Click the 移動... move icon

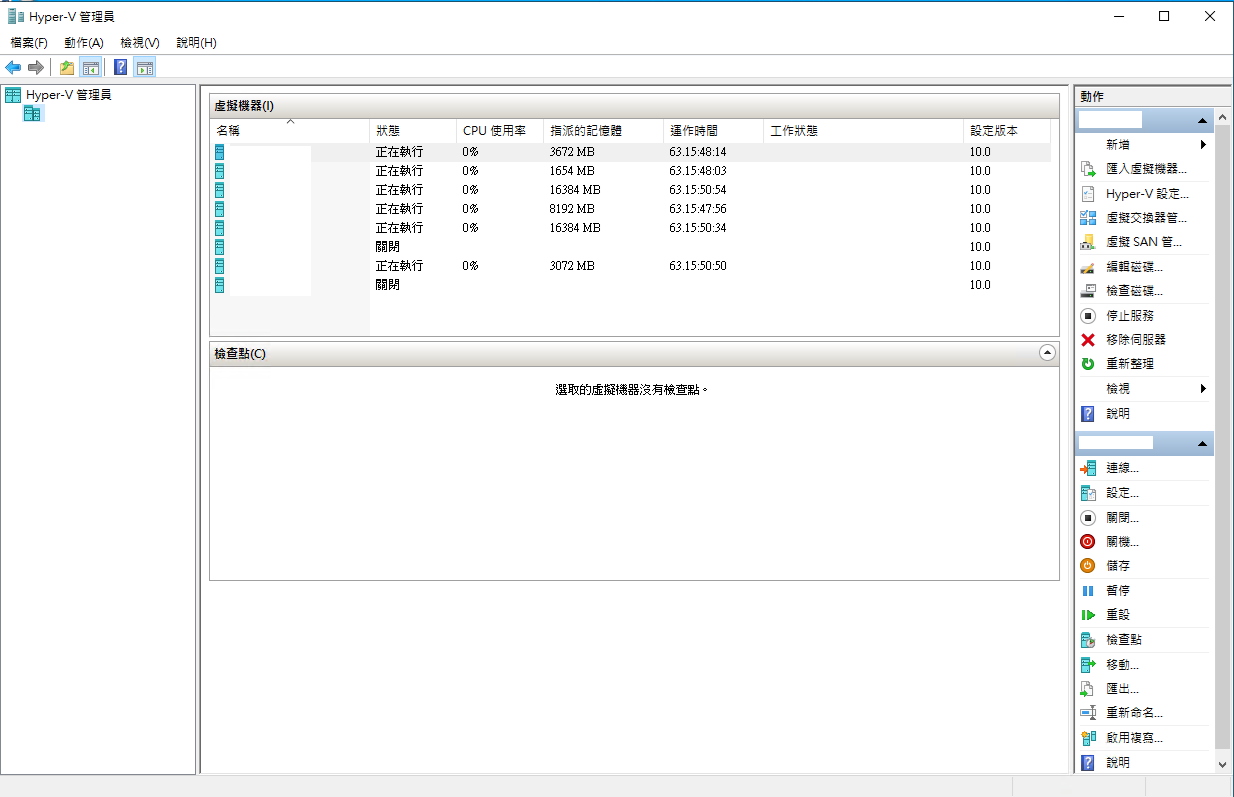click(1088, 664)
